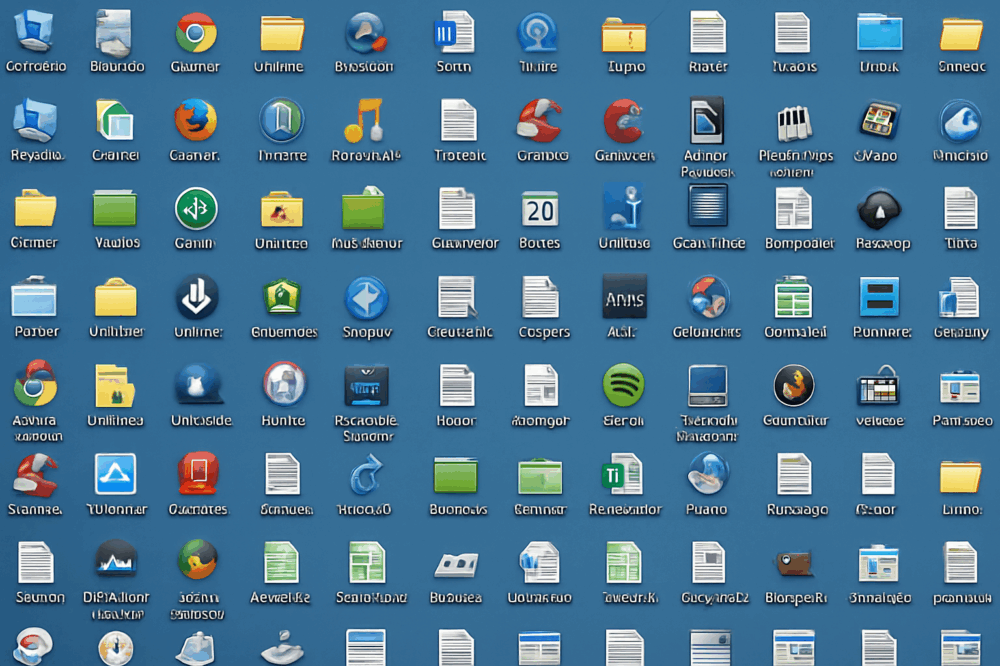Screen dimensions: 1000x666
Task: Open the Adinor Pavidesk icon
Action: (707, 120)
